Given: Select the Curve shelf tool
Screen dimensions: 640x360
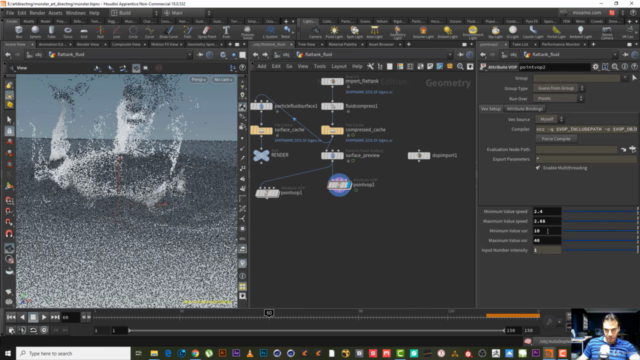Looking at the screenshot, I should point(149,31).
